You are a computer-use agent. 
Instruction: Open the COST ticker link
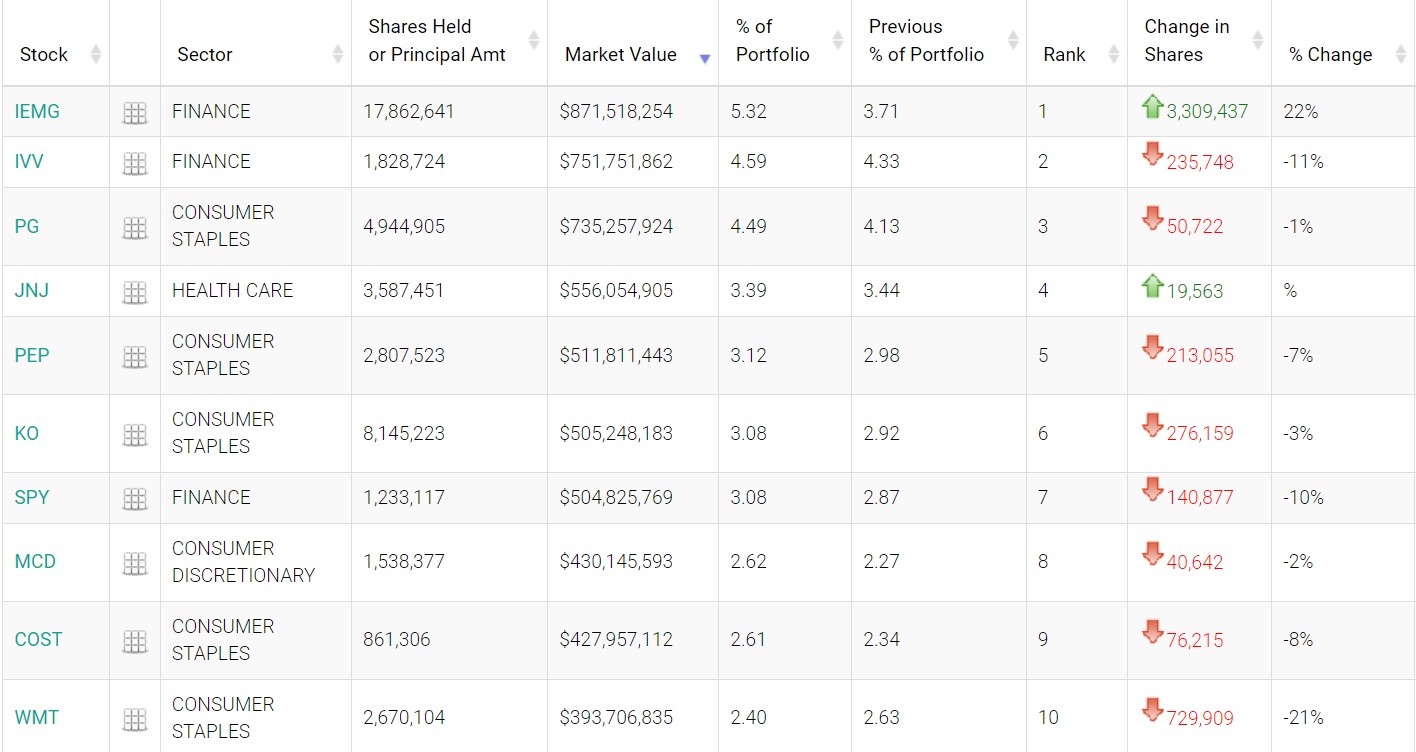point(38,639)
